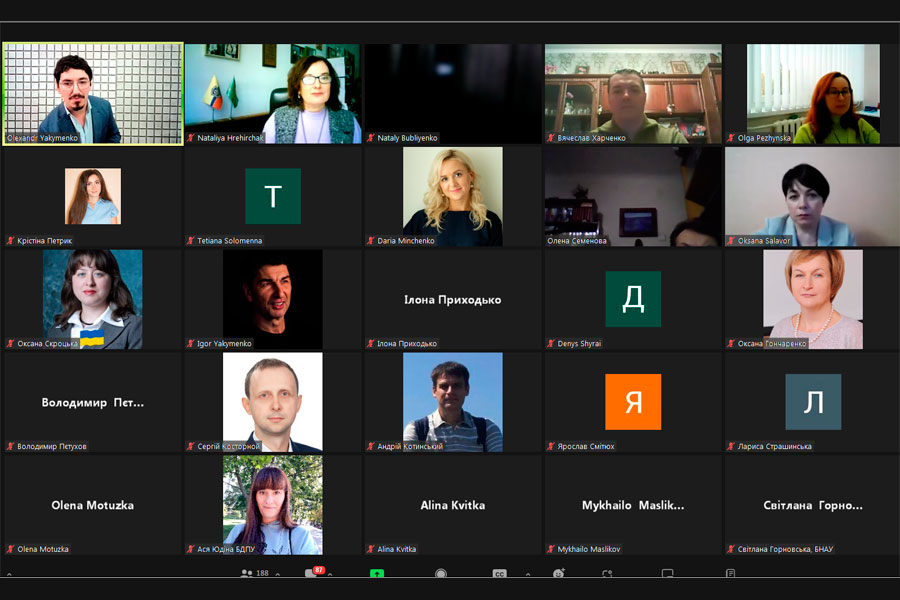Click the large 'Olena Motuzka' name text
The width and height of the screenshot is (900, 600).
tap(92, 505)
